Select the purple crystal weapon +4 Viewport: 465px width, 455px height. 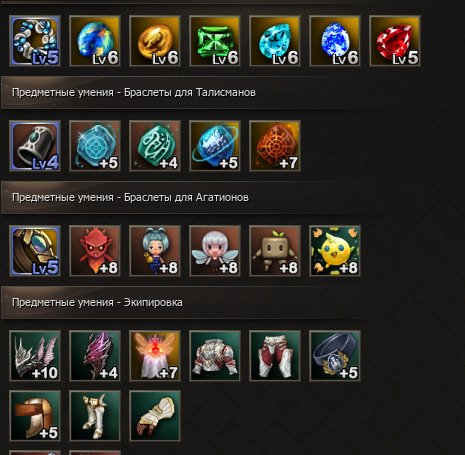click(95, 356)
